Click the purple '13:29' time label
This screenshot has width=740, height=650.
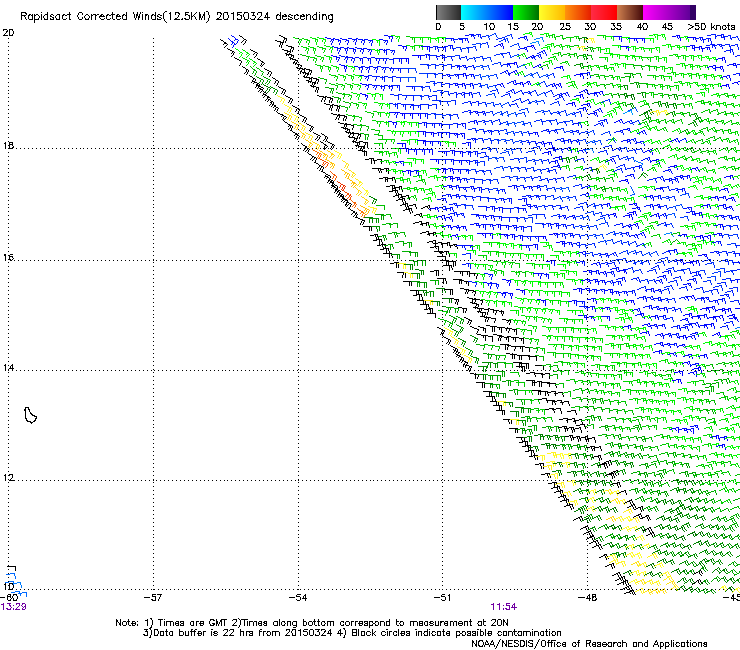tap(14, 607)
